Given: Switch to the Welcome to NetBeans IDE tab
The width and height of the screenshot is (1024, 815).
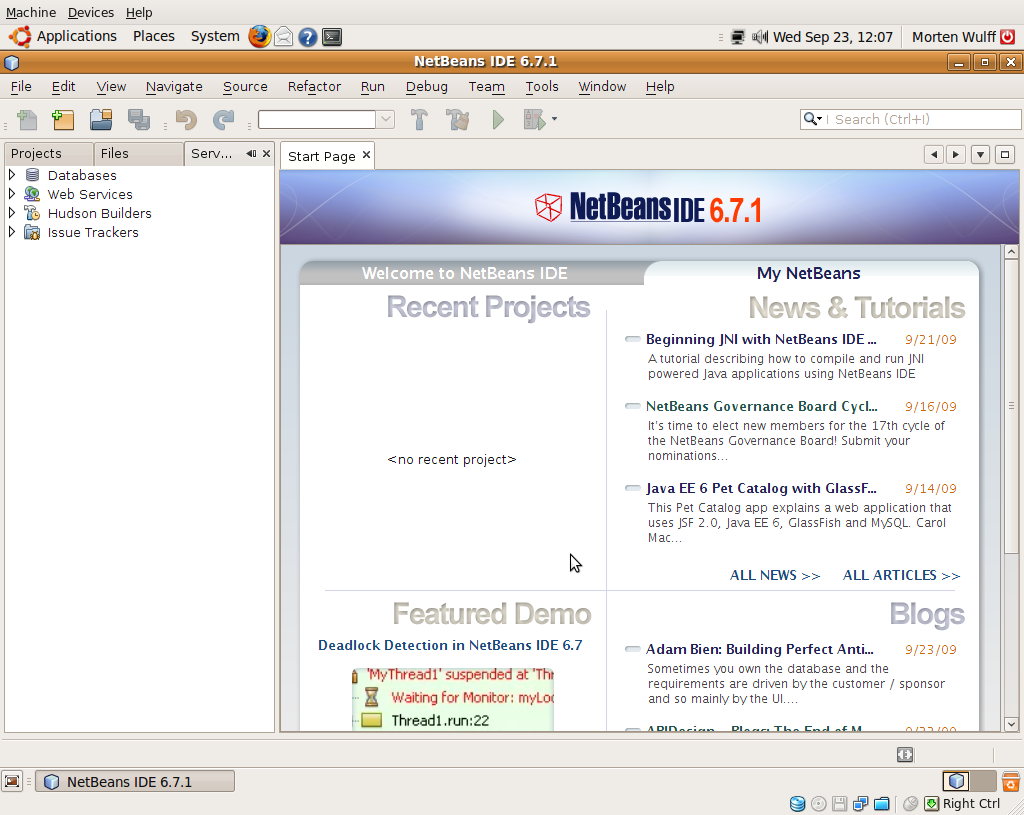Looking at the screenshot, I should pos(464,273).
